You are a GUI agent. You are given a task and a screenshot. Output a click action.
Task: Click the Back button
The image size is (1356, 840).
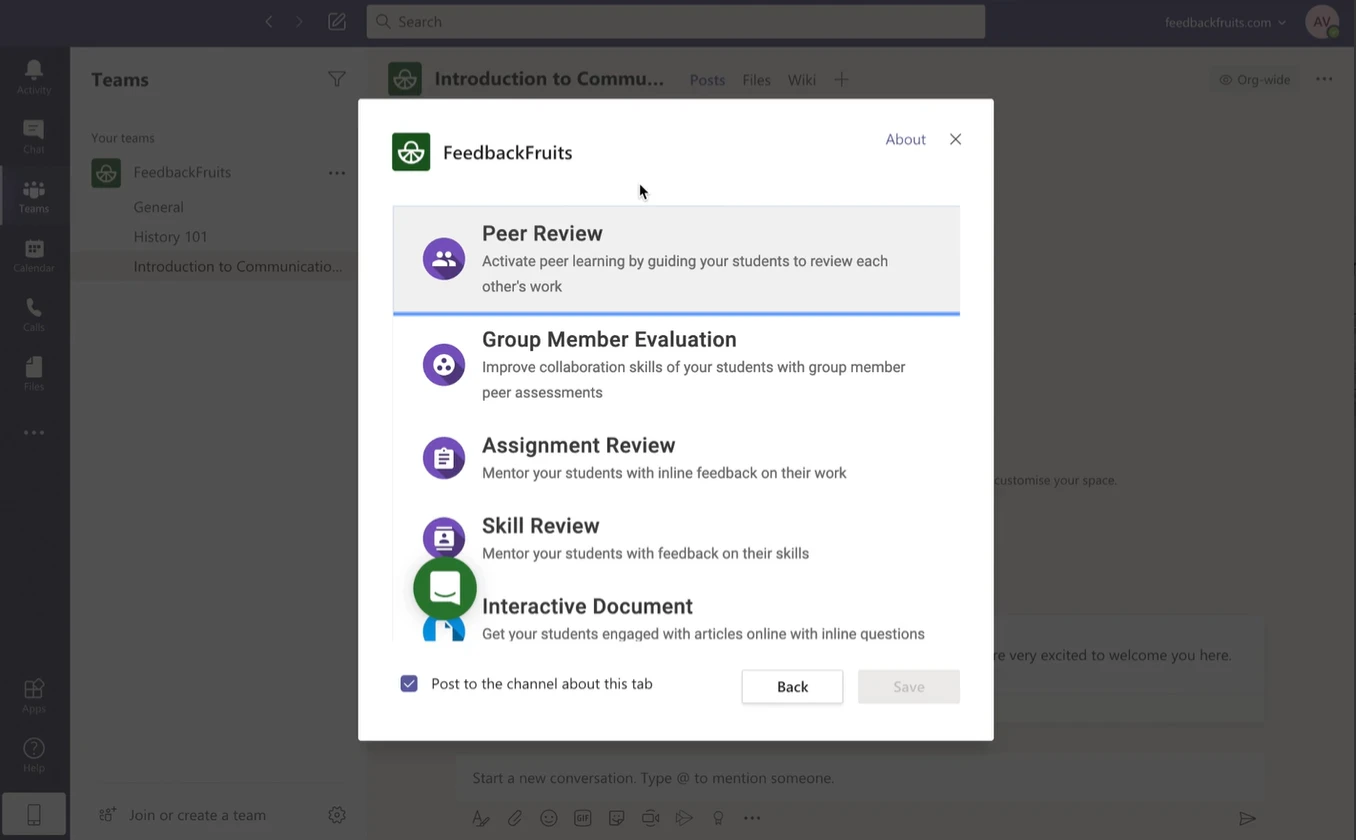792,687
